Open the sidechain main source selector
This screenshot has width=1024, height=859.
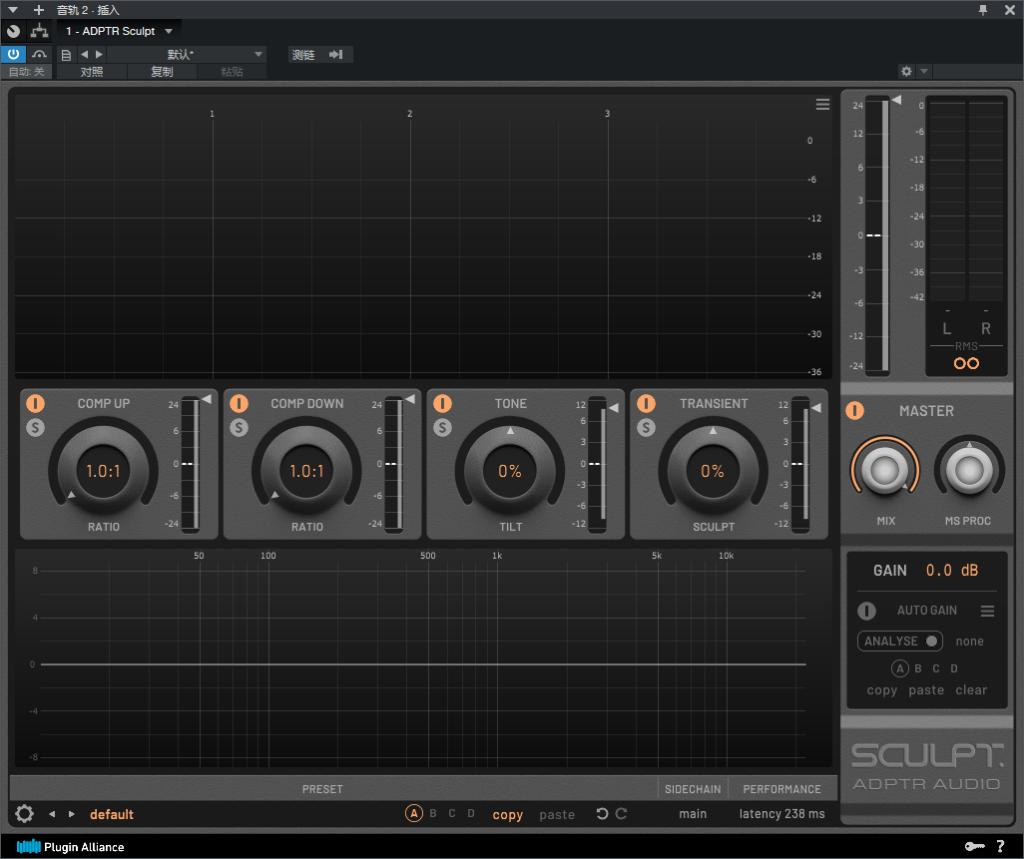(x=693, y=814)
